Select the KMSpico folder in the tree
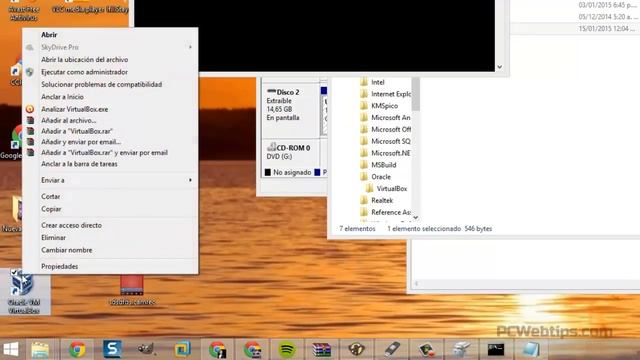Image resolution: width=640 pixels, height=360 pixels. [x=384, y=106]
